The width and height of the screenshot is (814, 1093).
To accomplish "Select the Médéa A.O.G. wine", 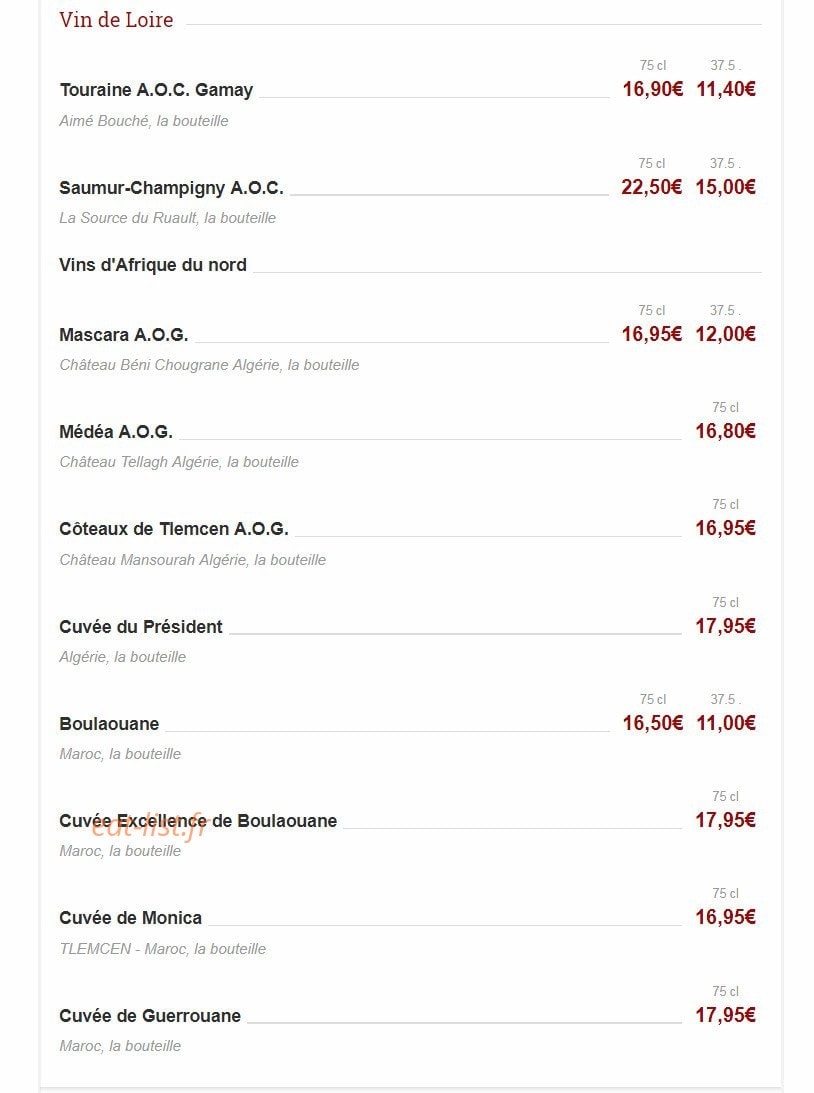I will (116, 432).
